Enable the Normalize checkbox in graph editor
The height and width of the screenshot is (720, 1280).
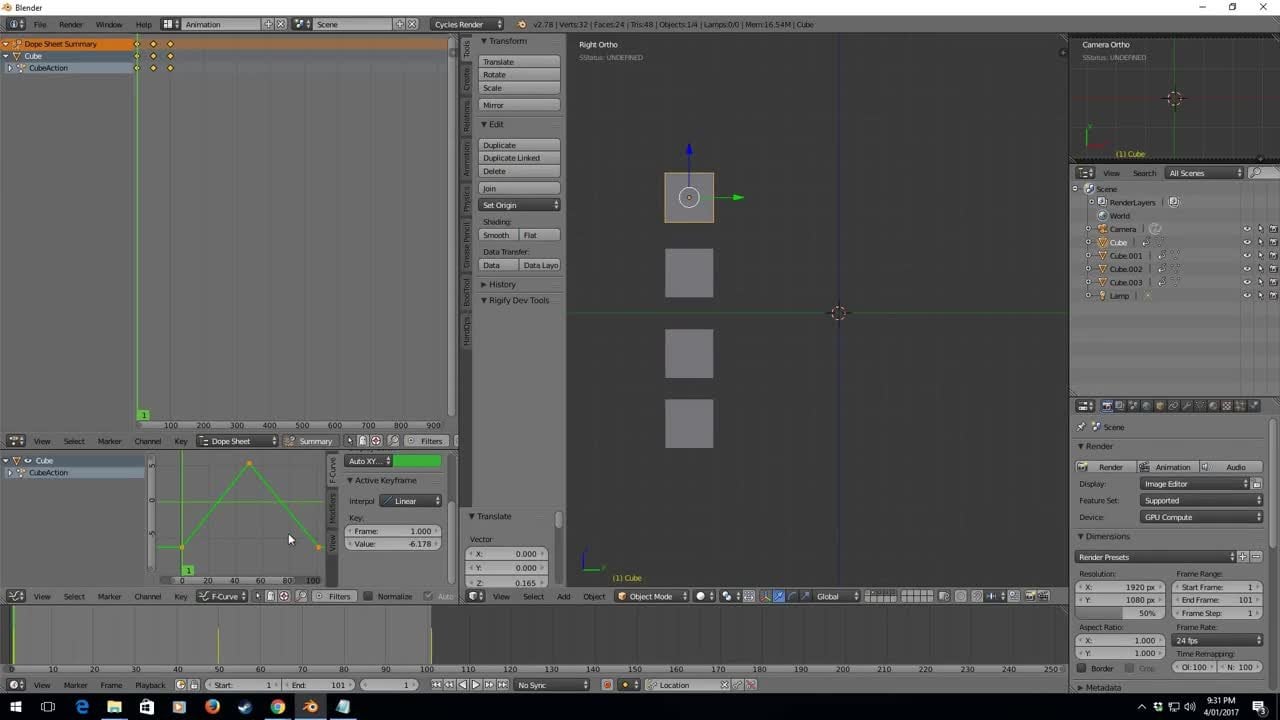click(x=368, y=596)
